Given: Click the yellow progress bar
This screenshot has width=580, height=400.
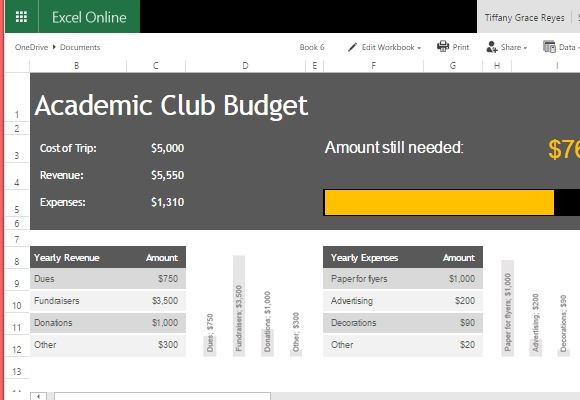Looking at the screenshot, I should tap(439, 202).
